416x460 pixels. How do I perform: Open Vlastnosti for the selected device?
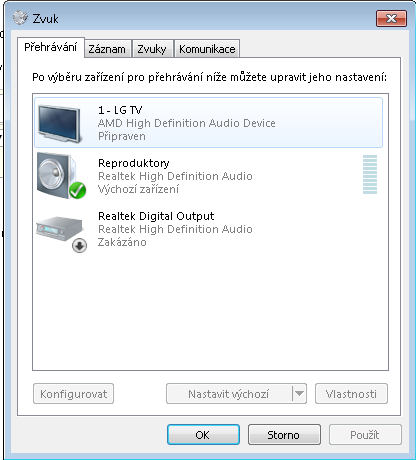point(351,394)
